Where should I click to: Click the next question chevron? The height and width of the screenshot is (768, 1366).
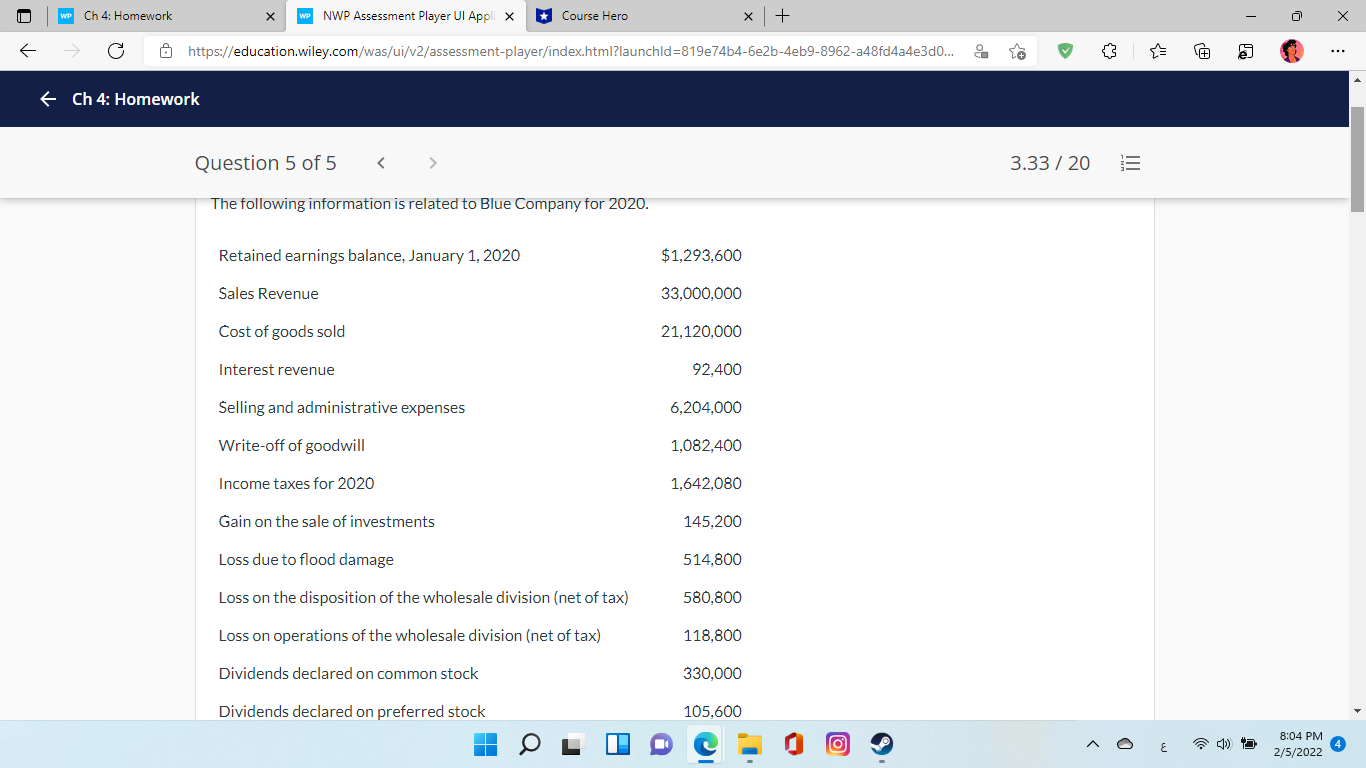pos(432,162)
